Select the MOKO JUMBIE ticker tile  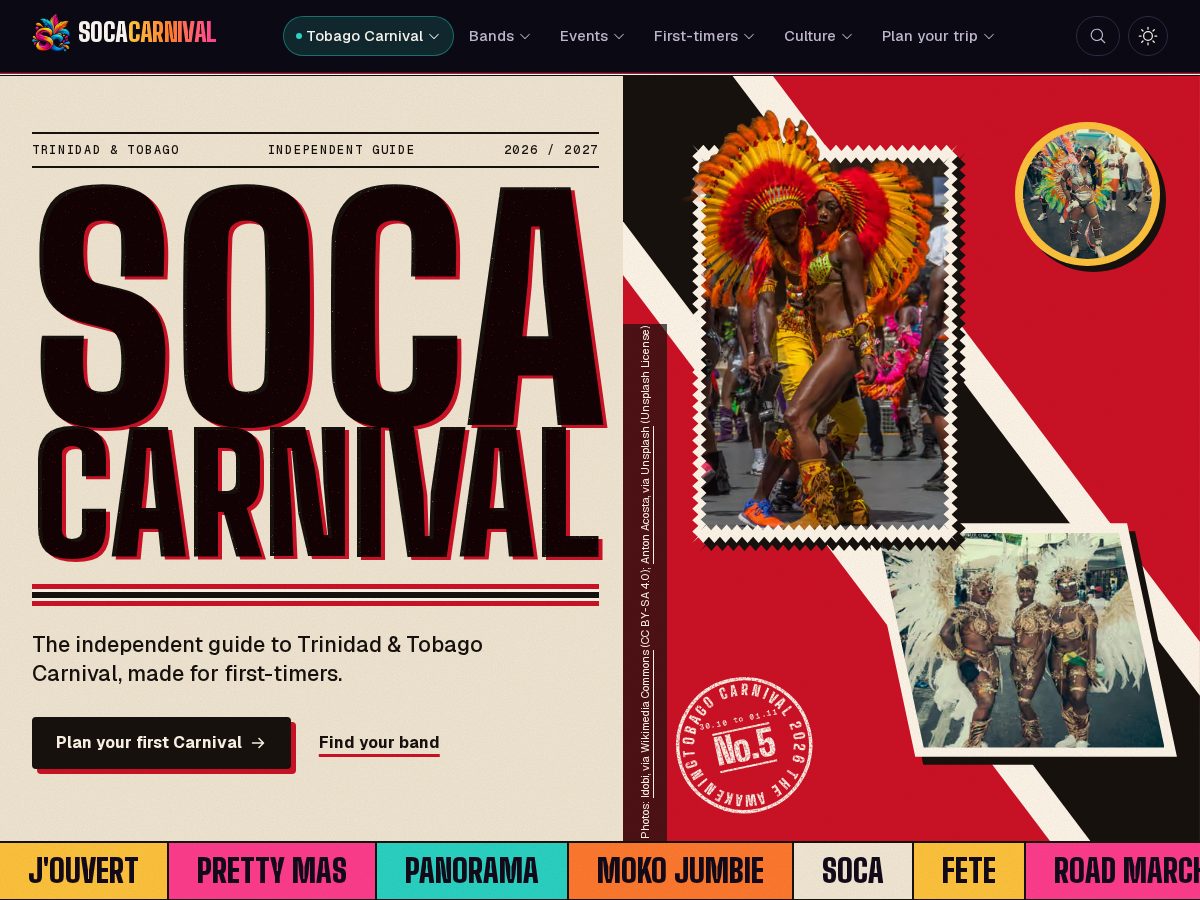(x=680, y=871)
